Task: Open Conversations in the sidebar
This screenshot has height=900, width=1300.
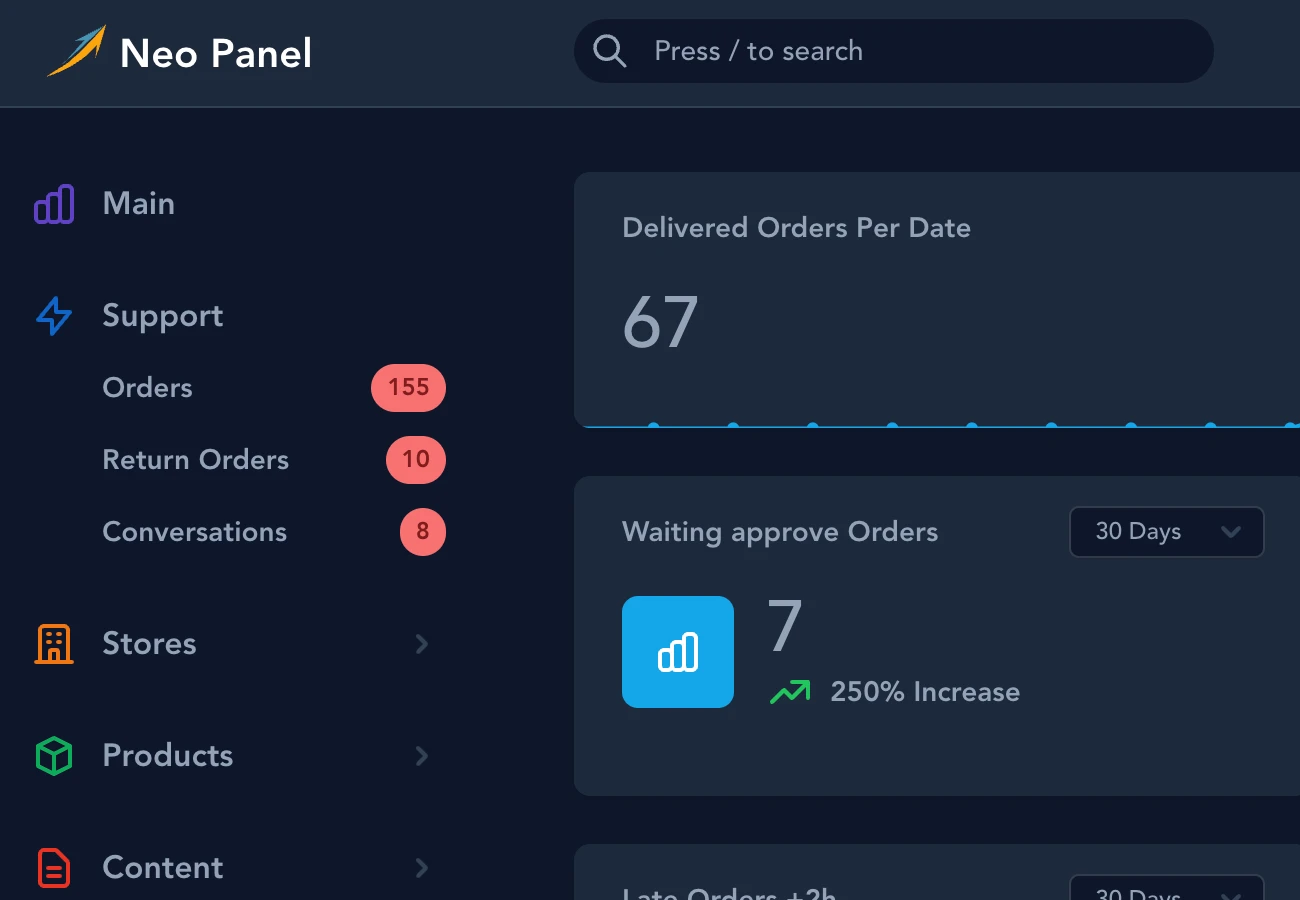Action: point(195,532)
